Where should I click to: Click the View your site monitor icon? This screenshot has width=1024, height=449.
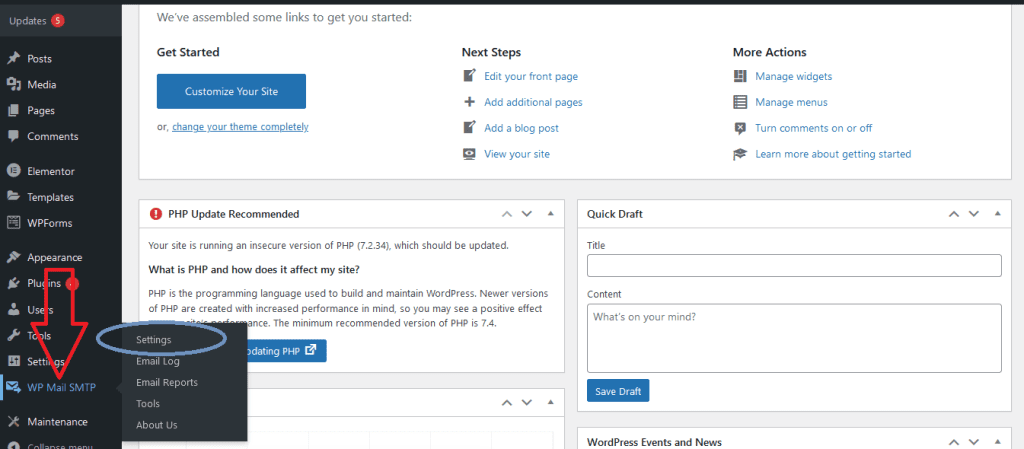(470, 154)
